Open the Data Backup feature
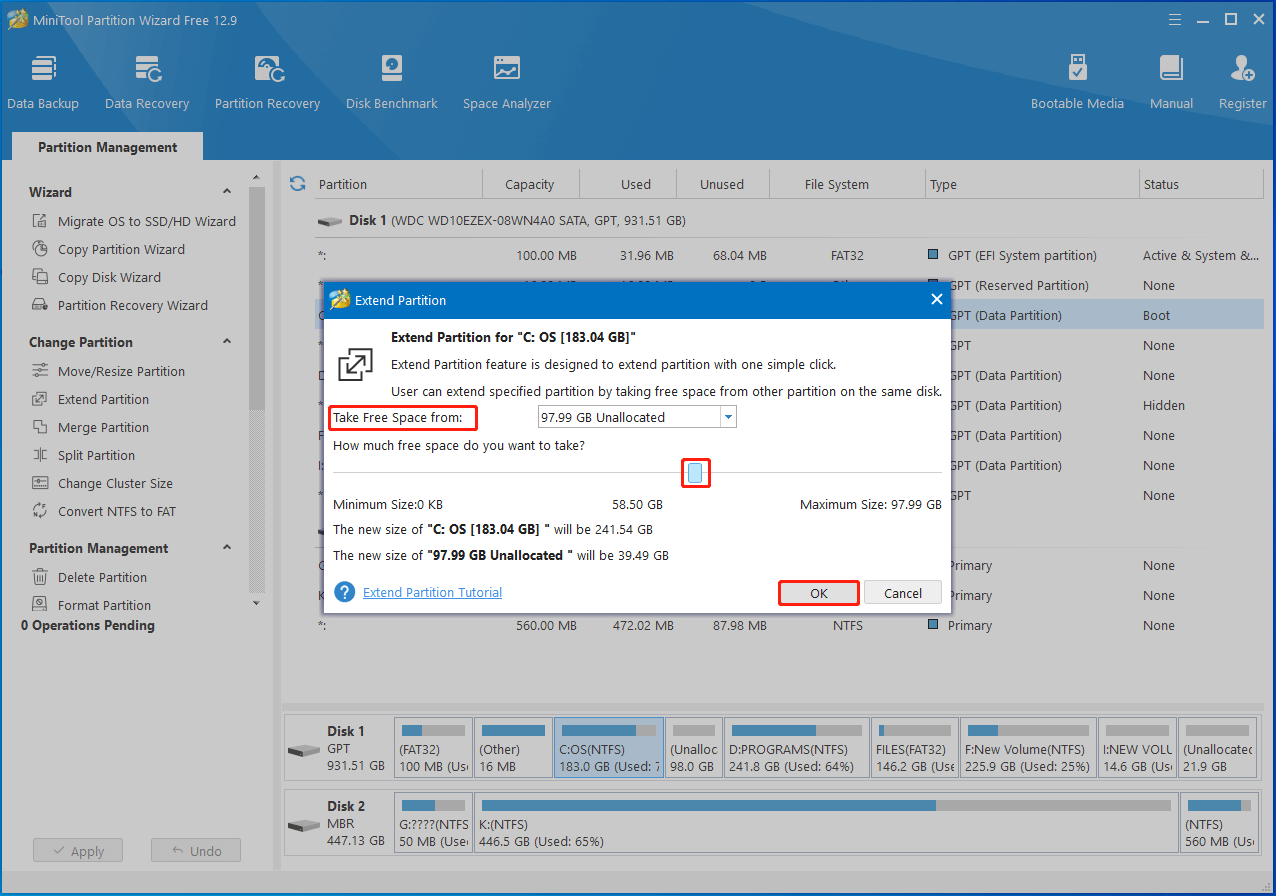 (x=43, y=80)
